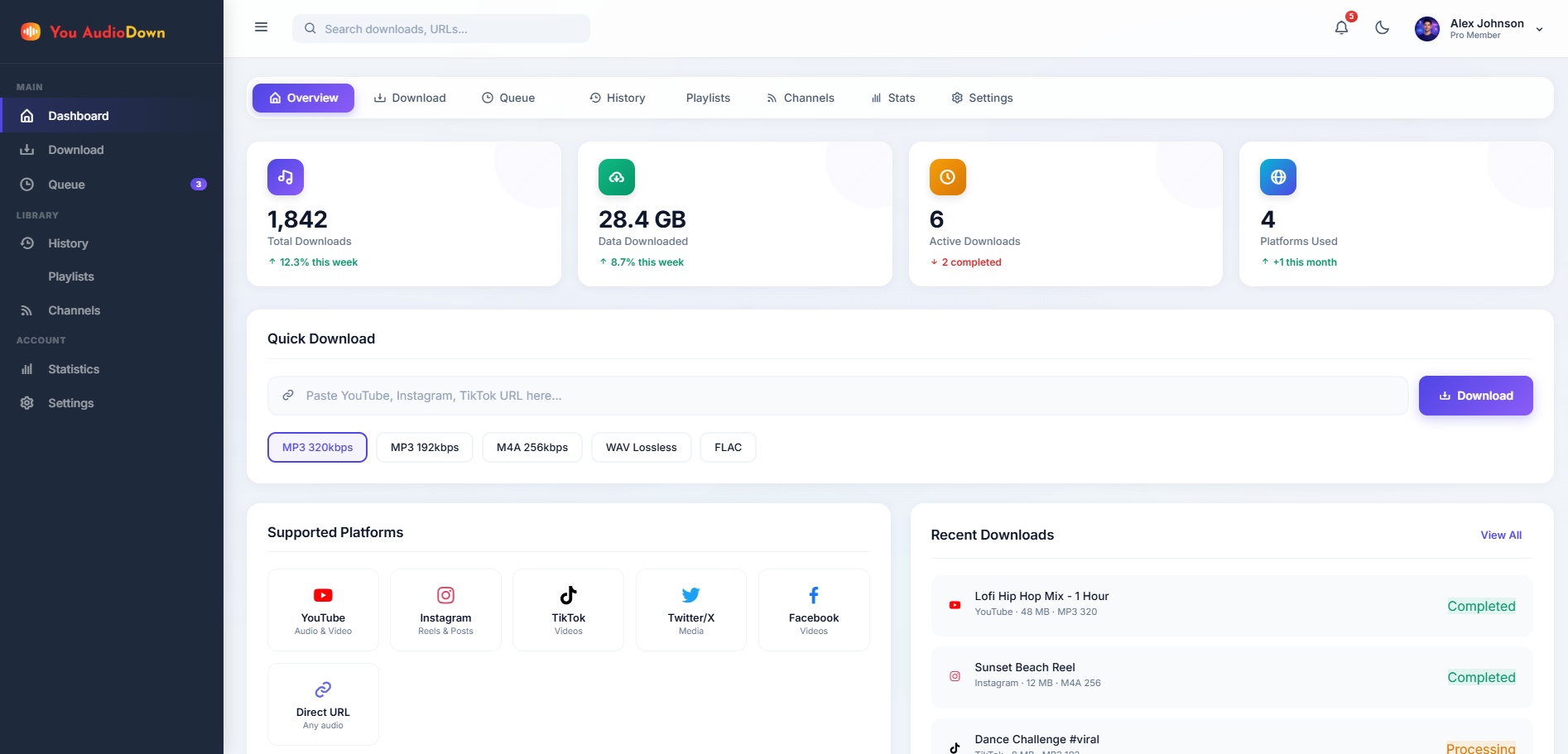Open the notifications bell
1568x754 pixels.
click(x=1341, y=27)
